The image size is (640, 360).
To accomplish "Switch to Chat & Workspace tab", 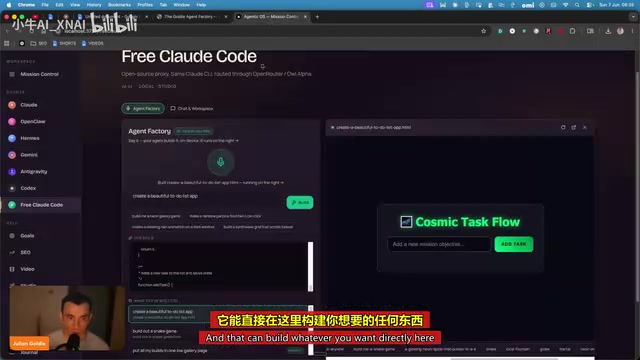I will coord(191,109).
